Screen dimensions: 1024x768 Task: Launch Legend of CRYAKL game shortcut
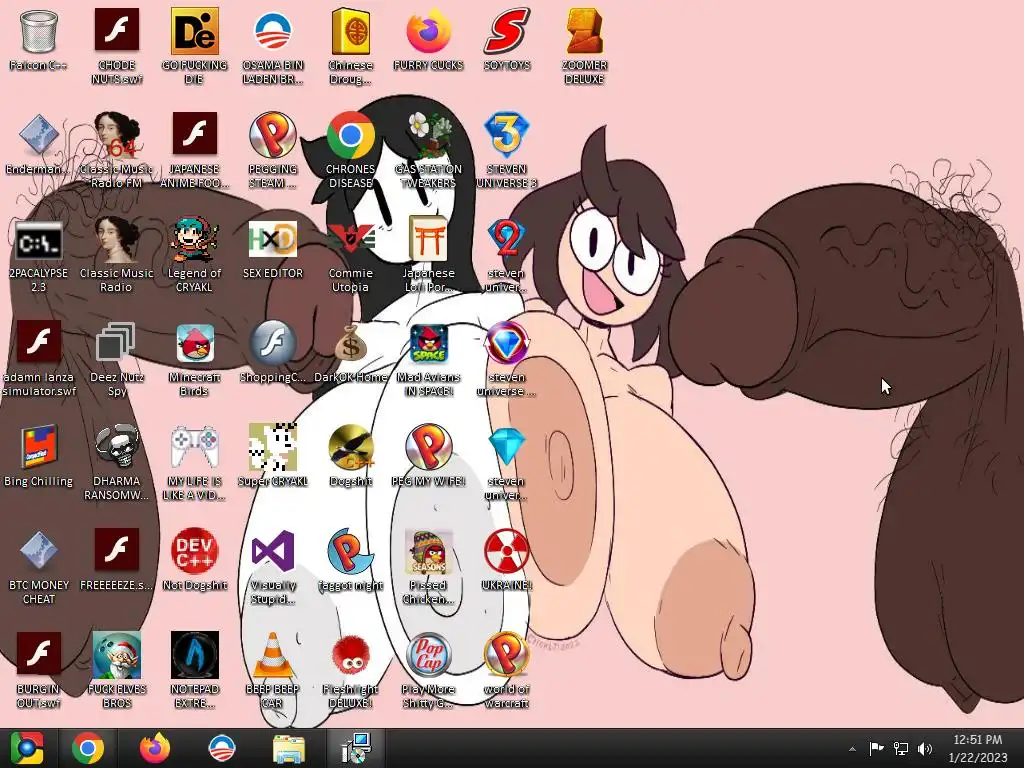click(x=195, y=240)
